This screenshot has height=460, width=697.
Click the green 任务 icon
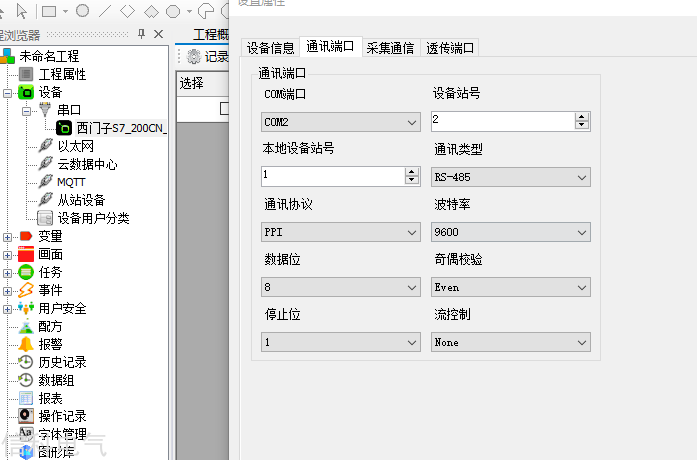[x=26, y=272]
